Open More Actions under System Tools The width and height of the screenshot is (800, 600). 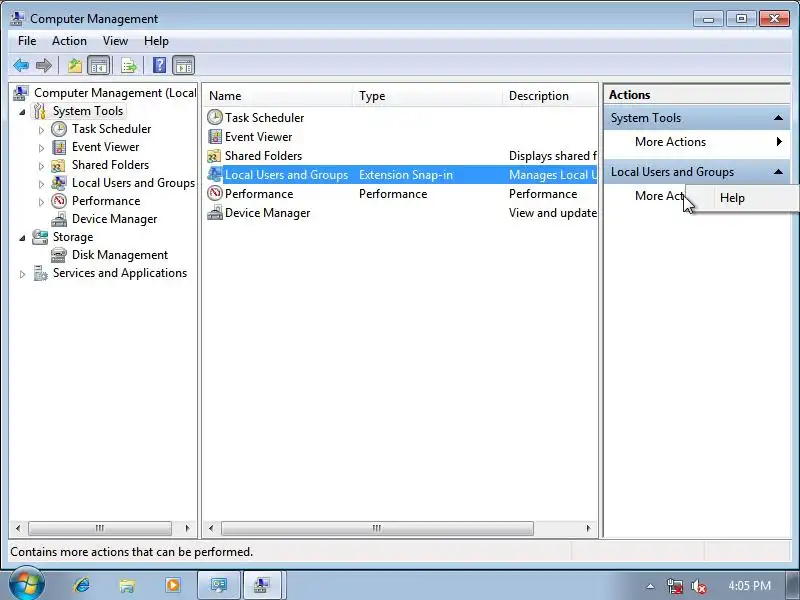click(x=697, y=142)
